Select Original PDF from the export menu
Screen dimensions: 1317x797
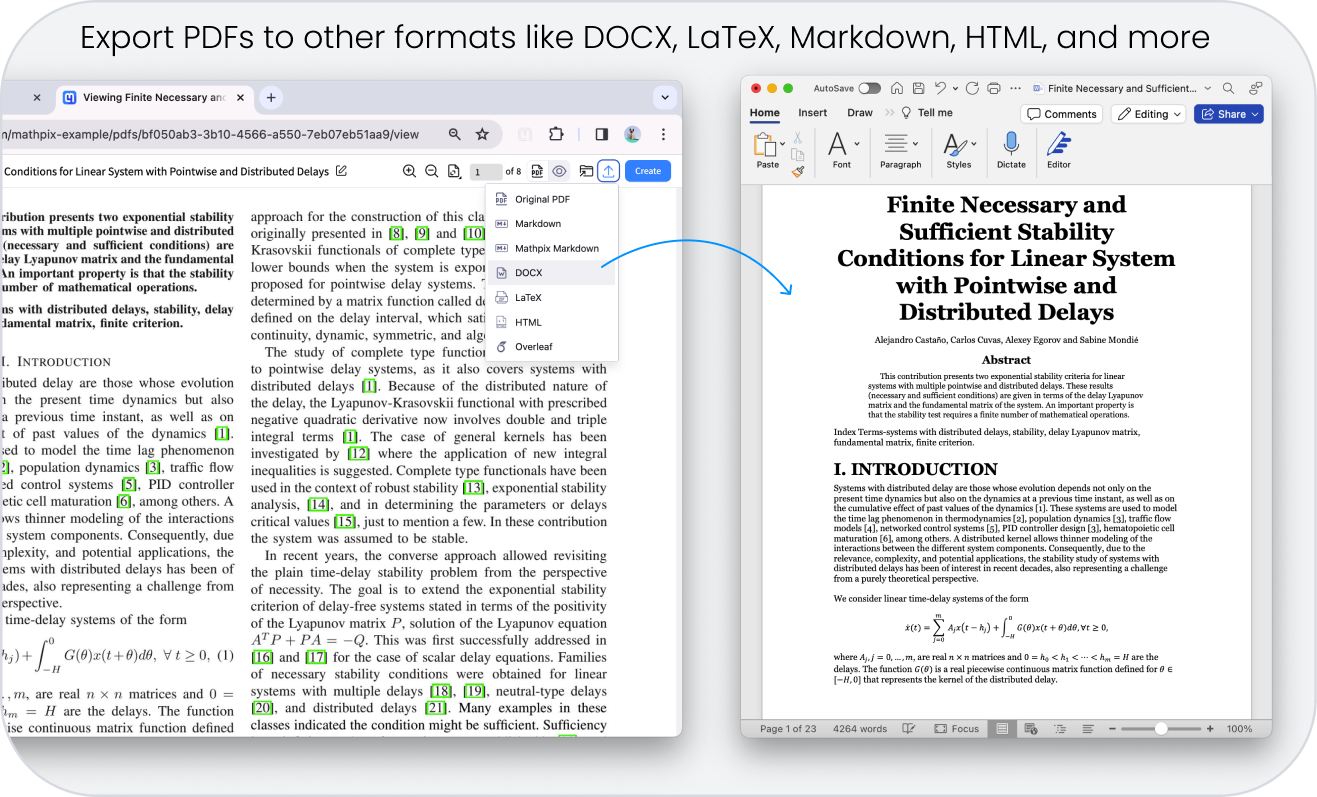552,199
